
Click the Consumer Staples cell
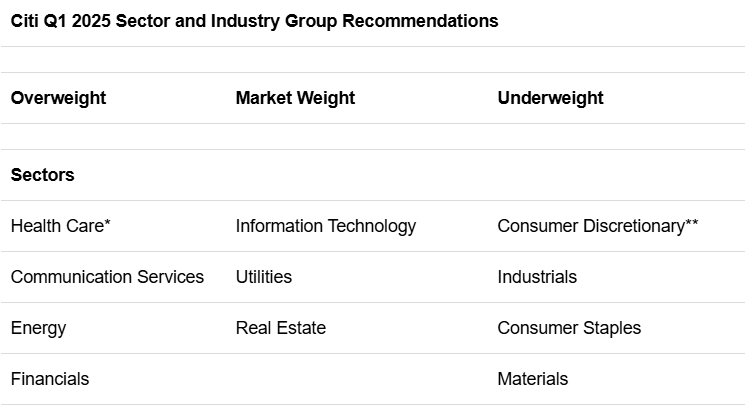[569, 328]
